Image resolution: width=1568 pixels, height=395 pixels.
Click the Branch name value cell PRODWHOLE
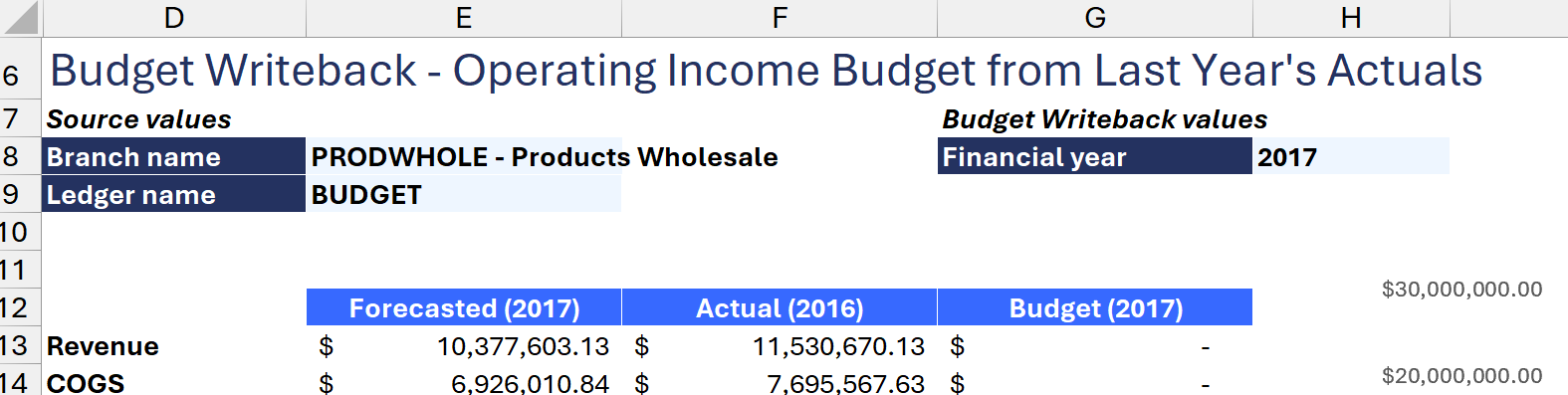coord(464,156)
